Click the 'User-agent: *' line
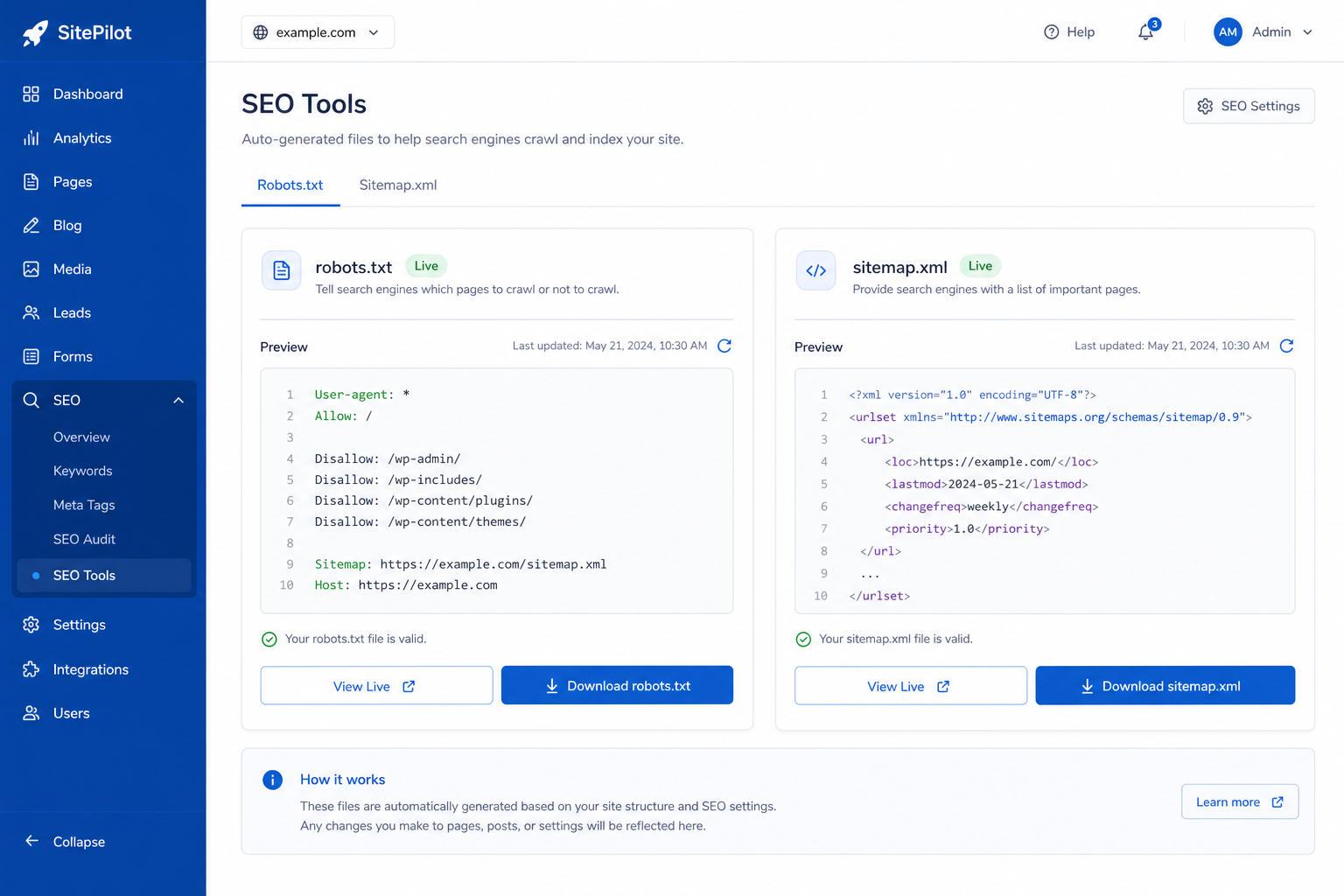The height and width of the screenshot is (896, 1344). point(362,395)
